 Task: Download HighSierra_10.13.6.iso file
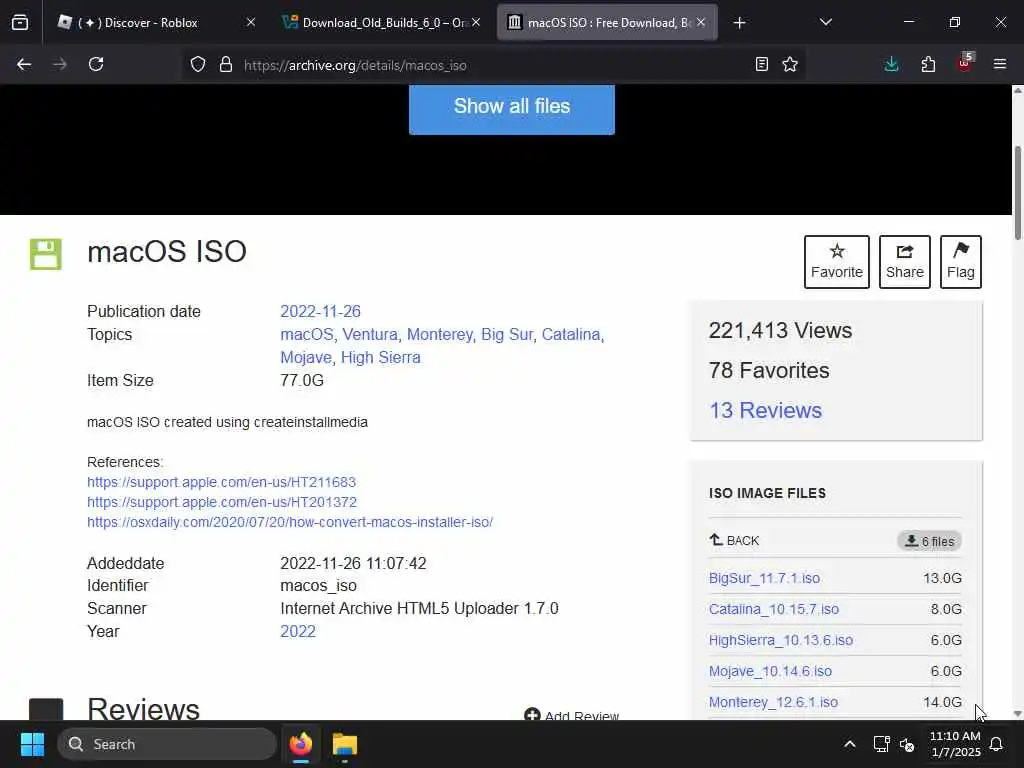781,640
